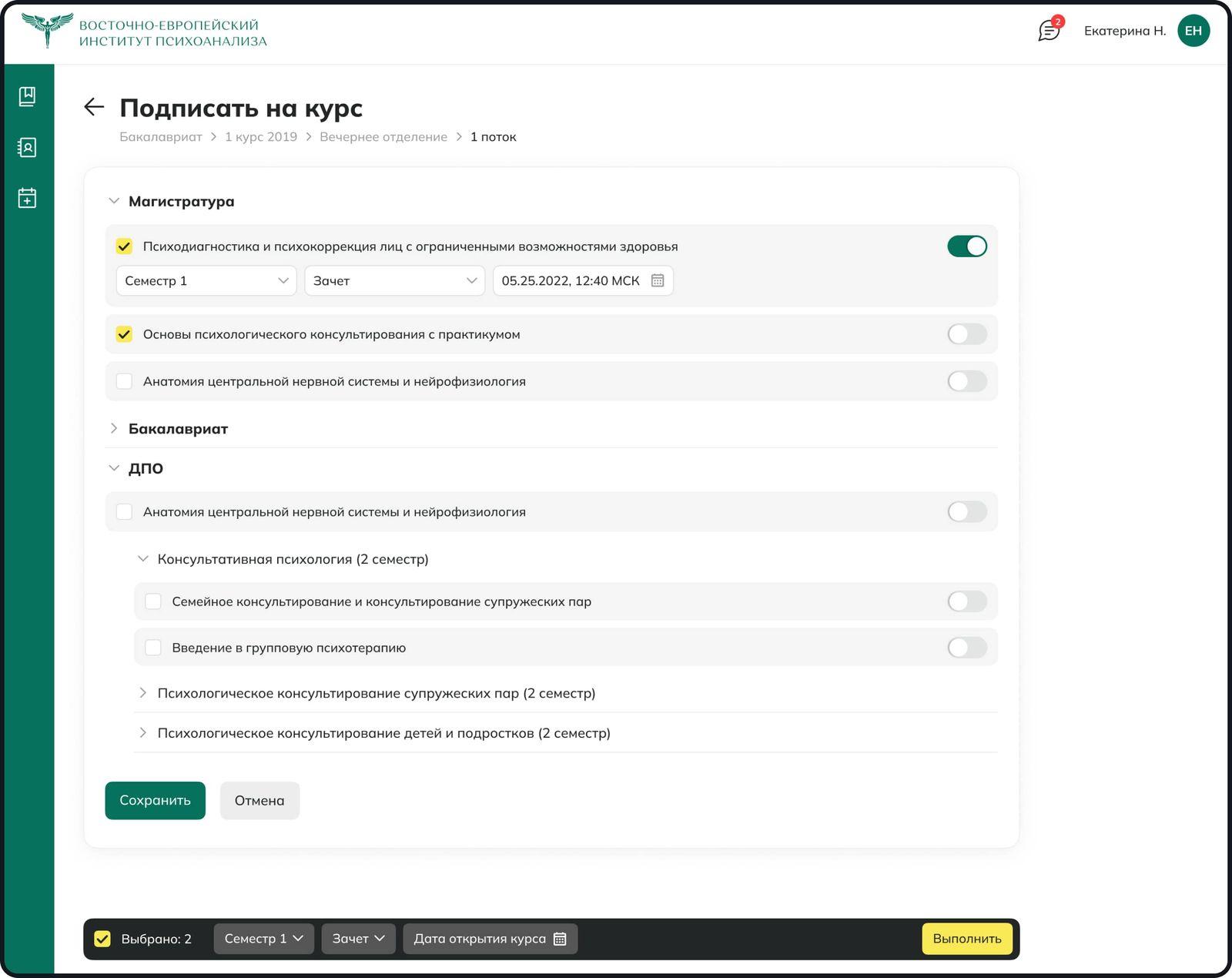The height and width of the screenshot is (978, 1232).
Task: Go back using the left arrow icon
Action: point(94,107)
